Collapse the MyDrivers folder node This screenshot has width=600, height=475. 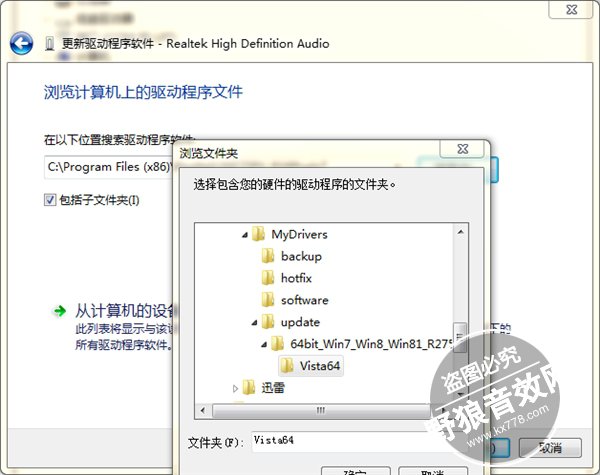pyautogui.click(x=245, y=235)
